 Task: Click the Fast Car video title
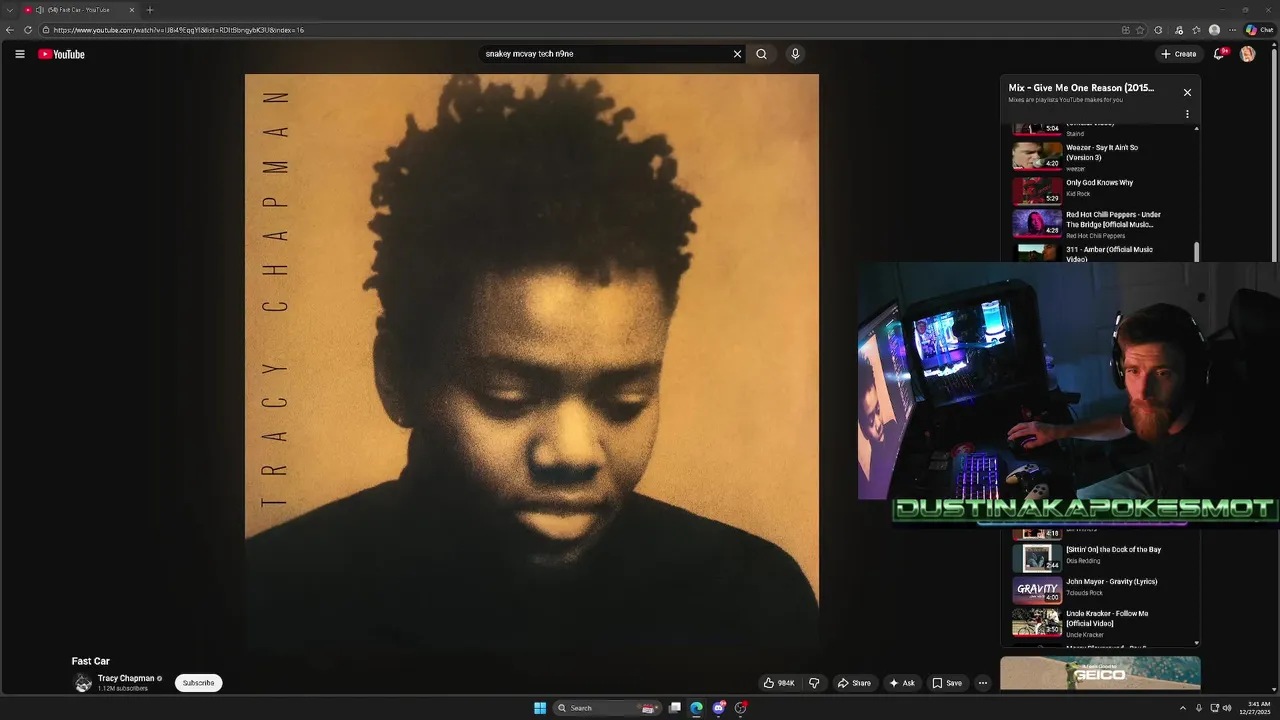coord(91,661)
